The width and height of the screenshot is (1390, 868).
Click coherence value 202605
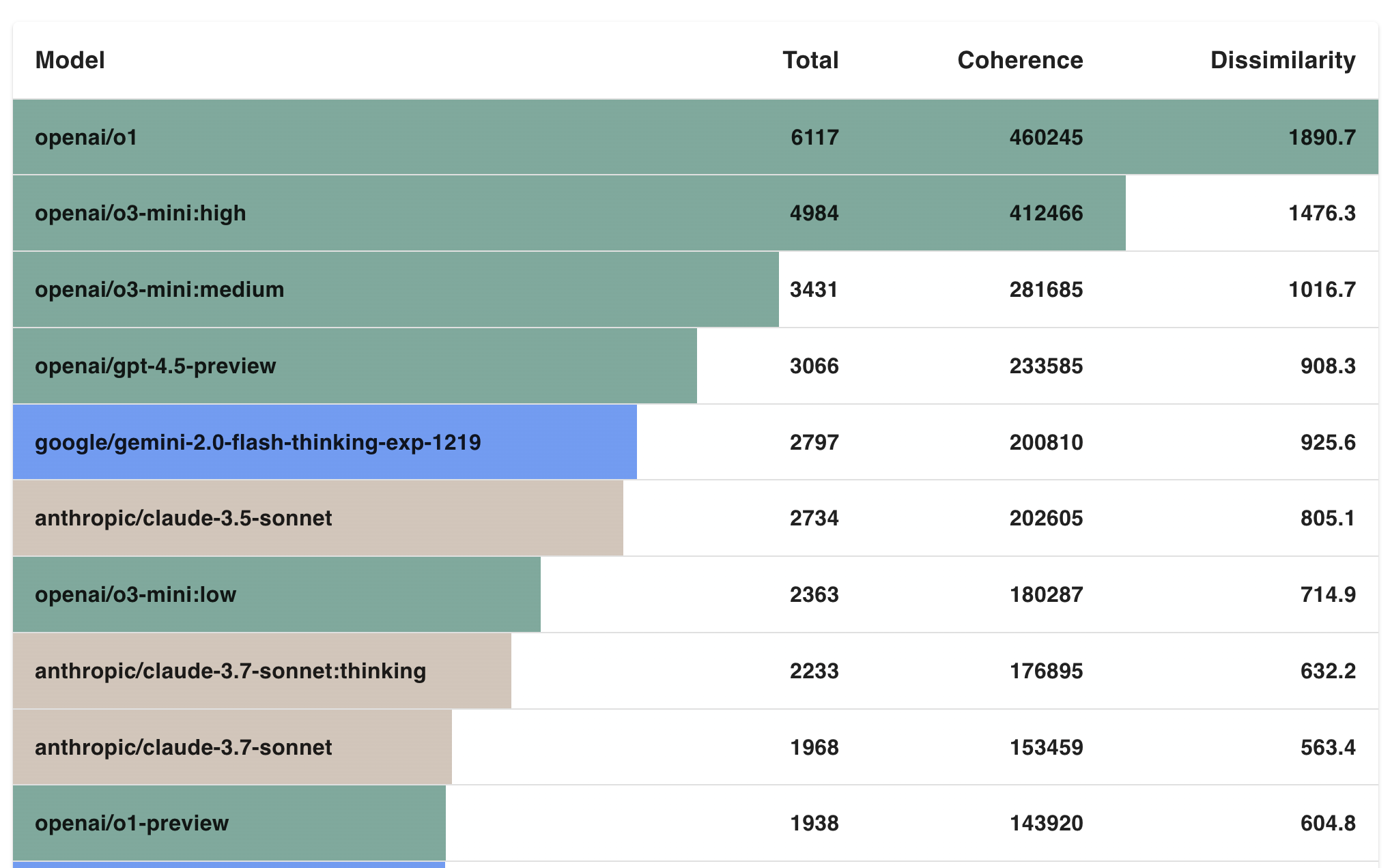click(x=1046, y=518)
